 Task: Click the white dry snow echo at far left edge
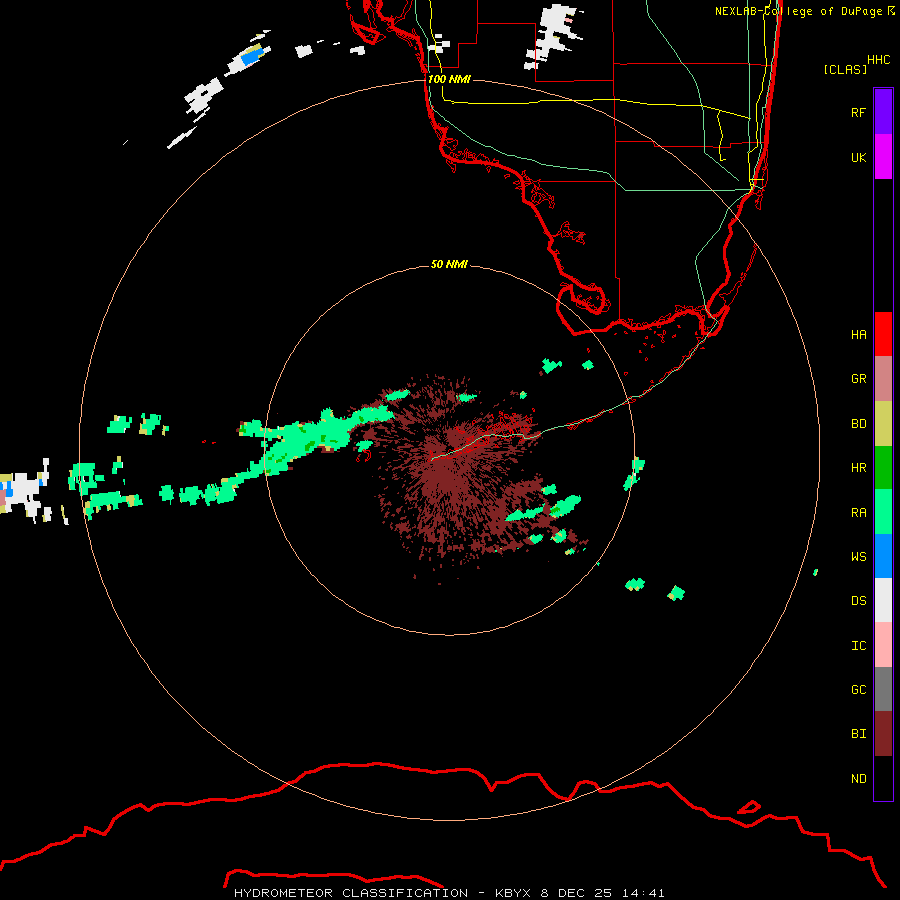coord(23,491)
